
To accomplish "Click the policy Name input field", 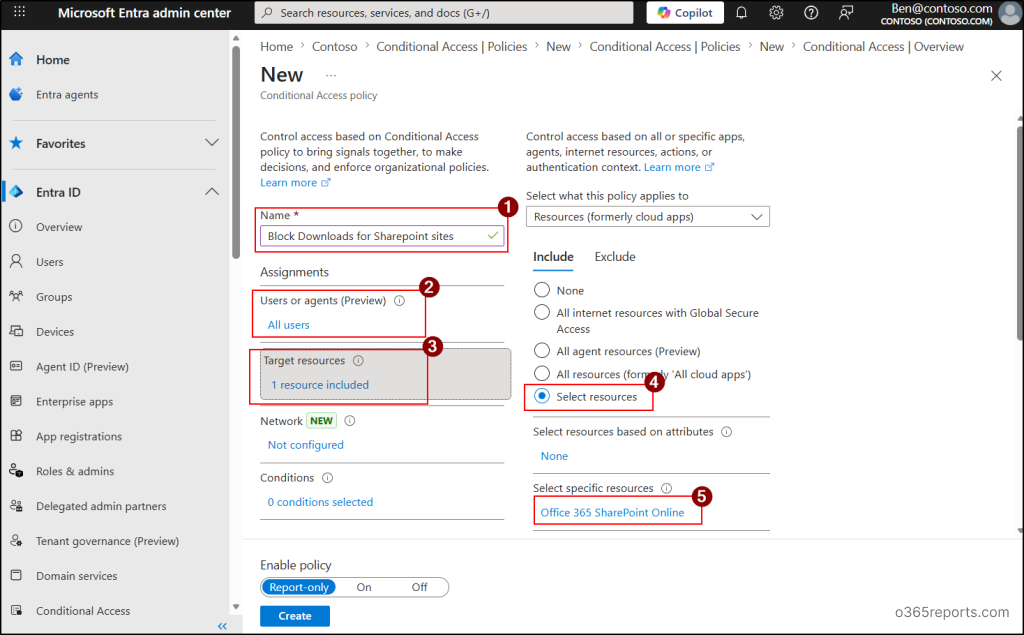I will (382, 236).
